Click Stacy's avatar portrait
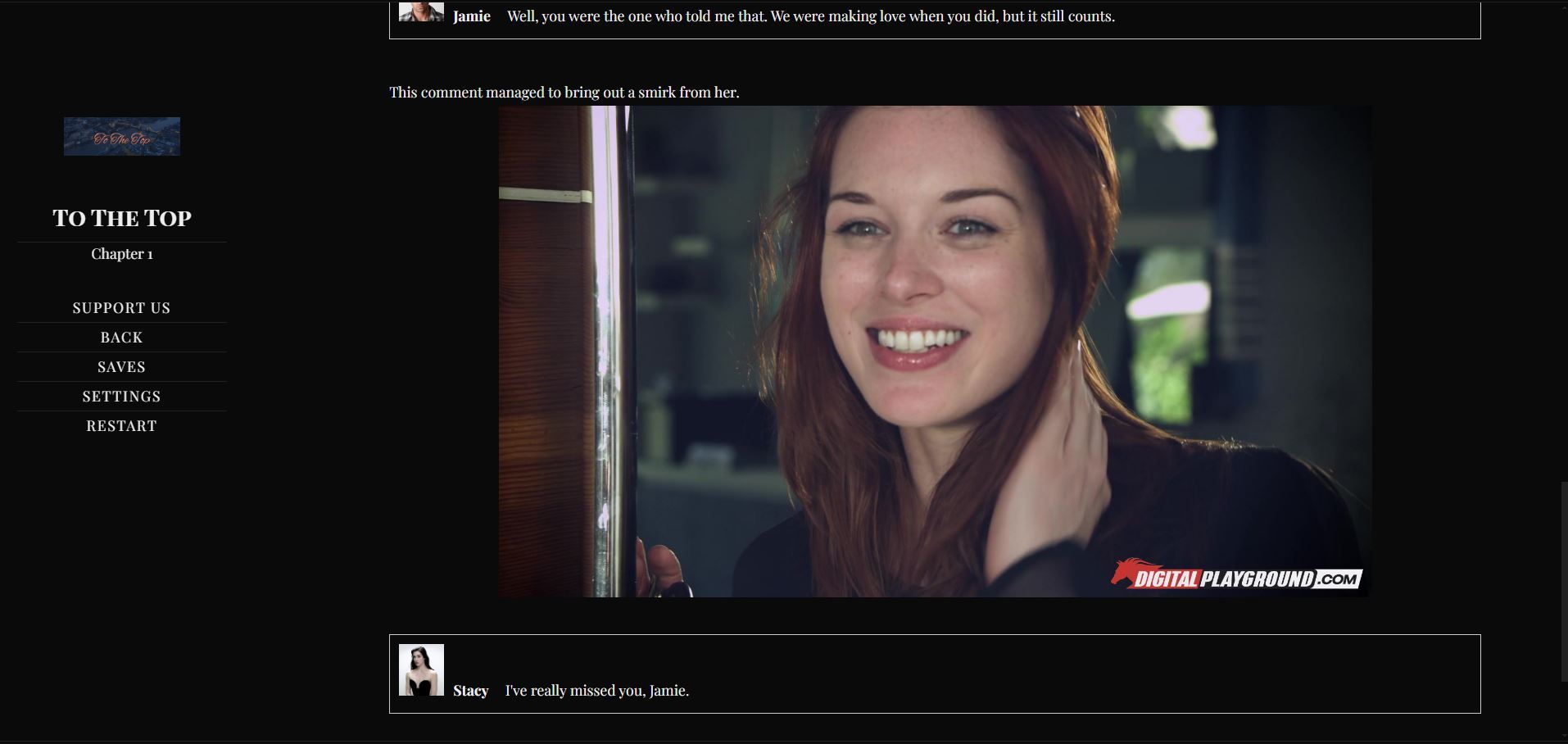Viewport: 1568px width, 744px height. [x=421, y=669]
